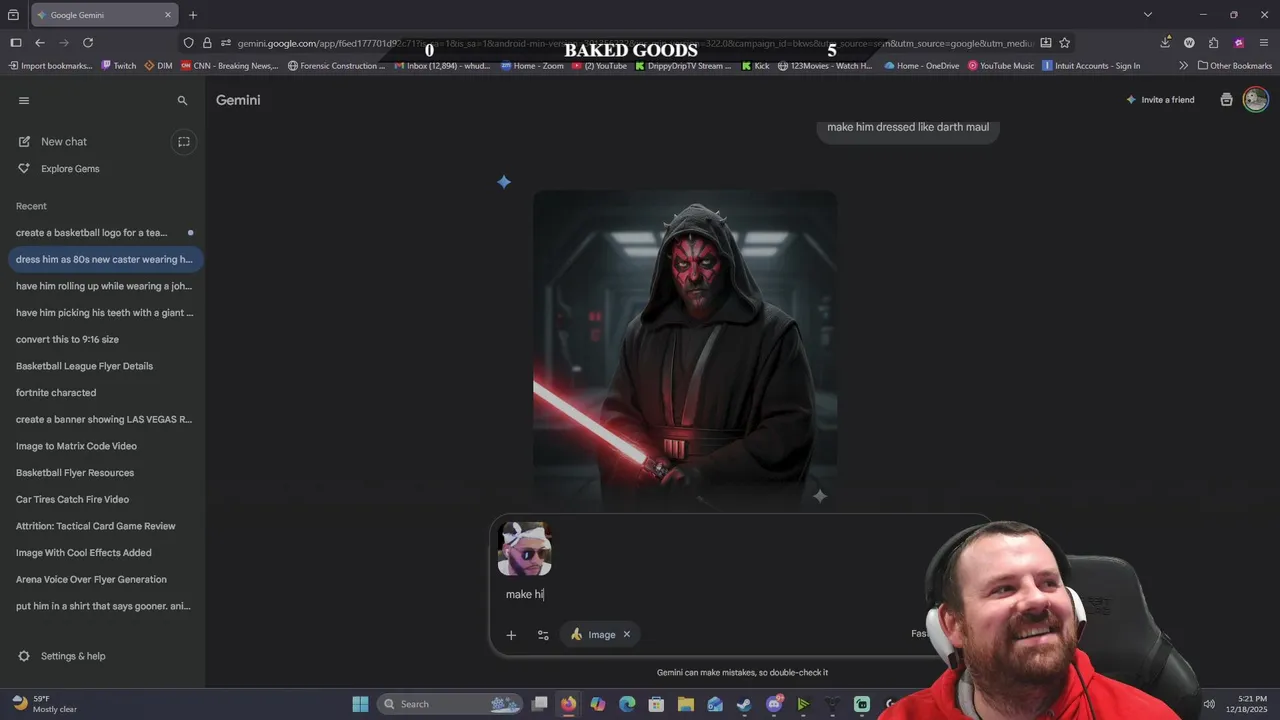List all tabs dropdown arrow
Screen dimensions: 1280x720
1148,15
